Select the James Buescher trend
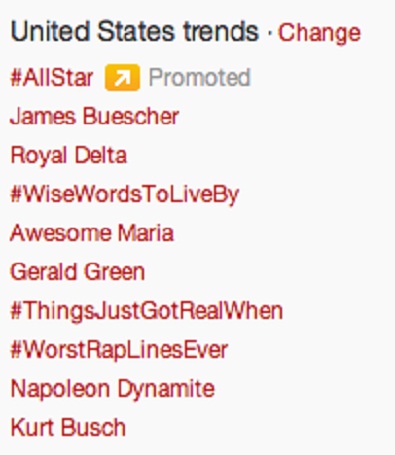Viewport: 395px width, 455px height. [x=95, y=117]
